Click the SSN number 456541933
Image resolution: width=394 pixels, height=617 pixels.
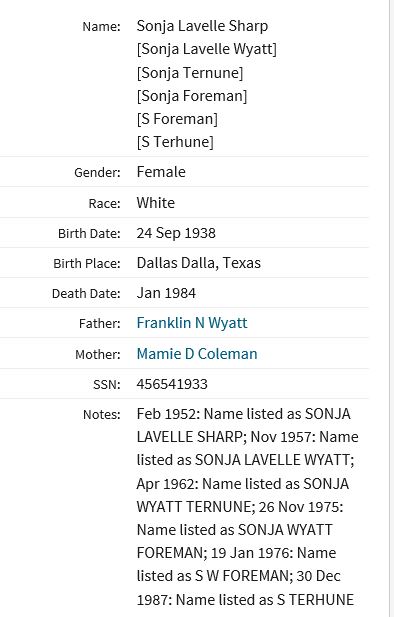pos(172,384)
